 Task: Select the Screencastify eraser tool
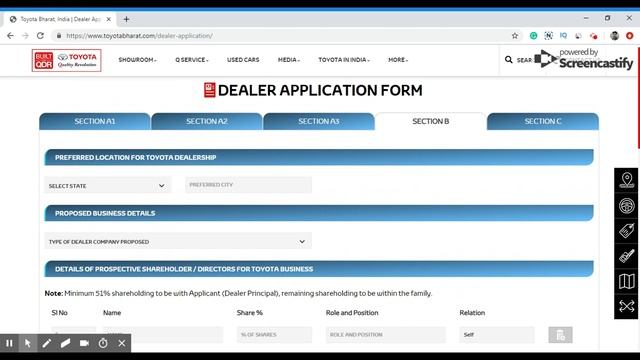pyautogui.click(x=65, y=343)
